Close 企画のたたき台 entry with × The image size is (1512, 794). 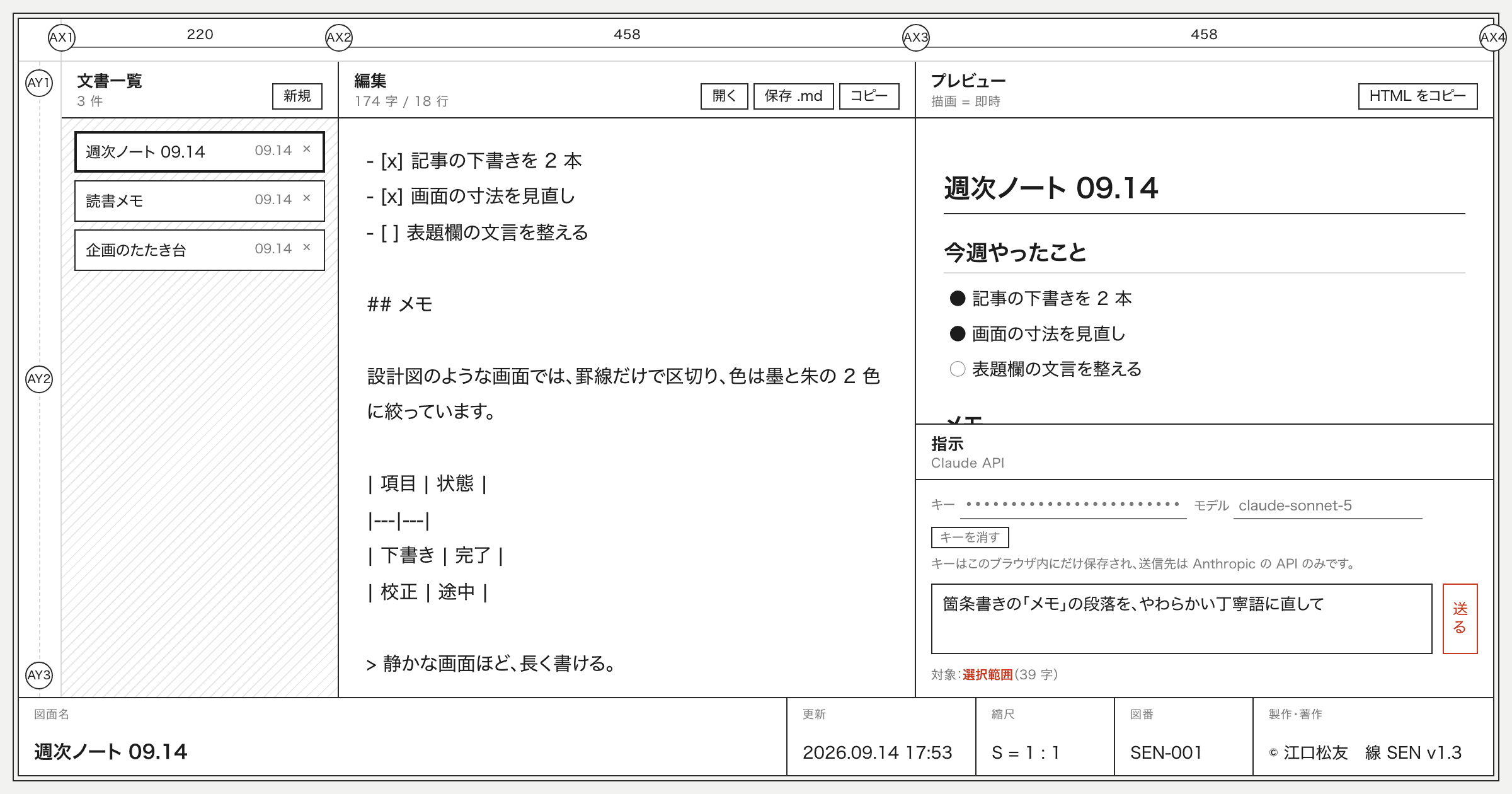307,248
